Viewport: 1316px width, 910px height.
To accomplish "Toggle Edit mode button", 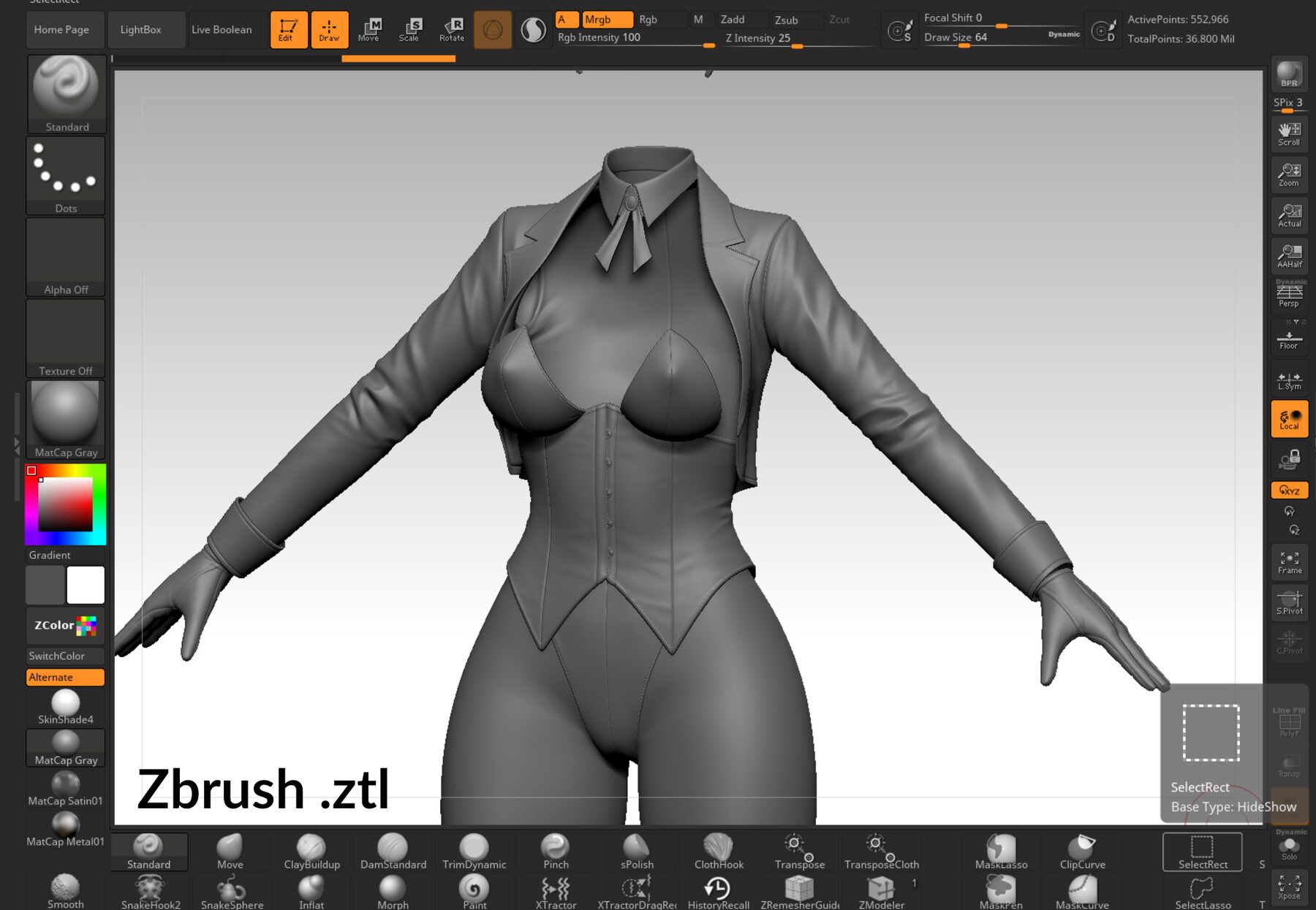I will click(x=288, y=30).
